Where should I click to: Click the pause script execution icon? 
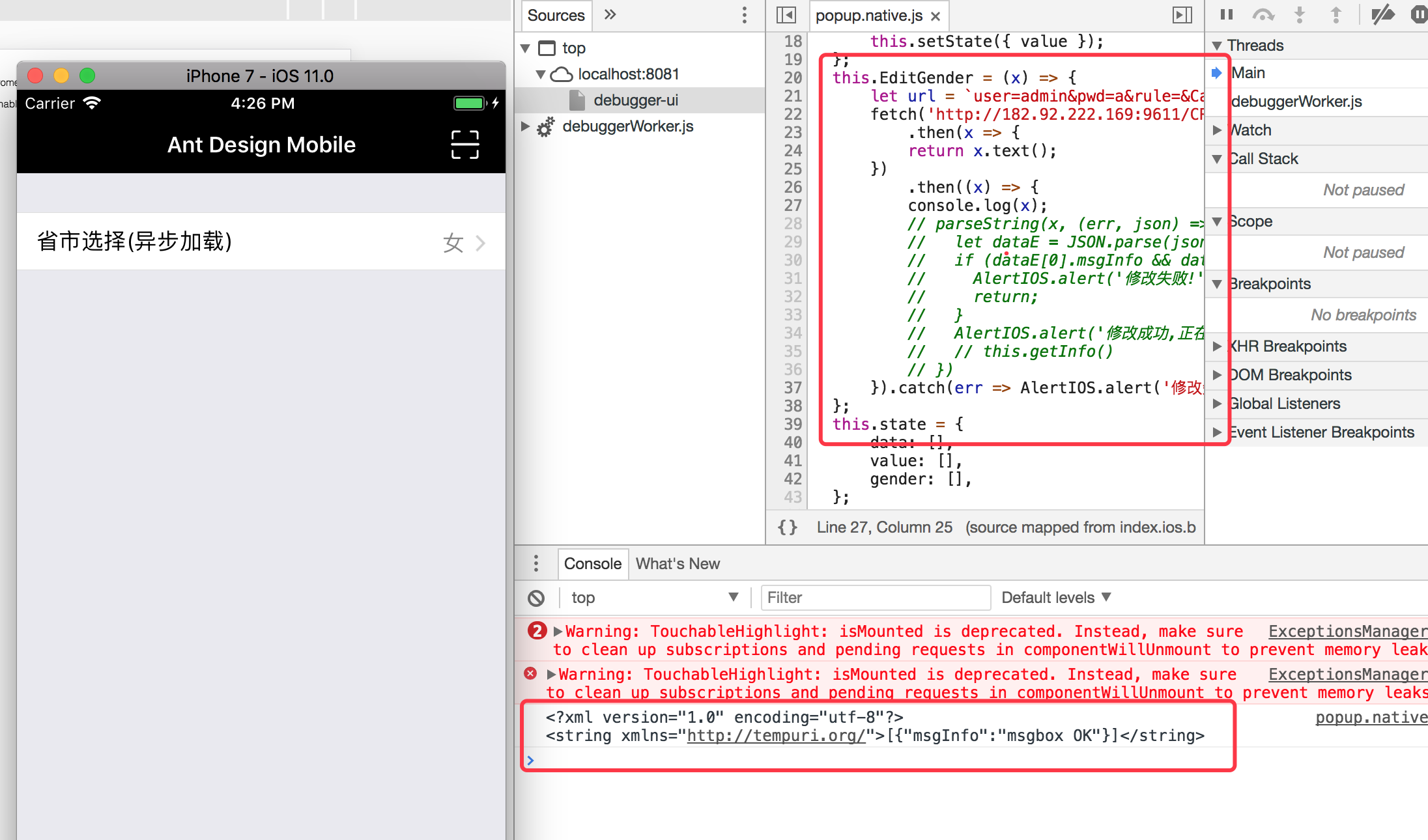tap(1227, 14)
